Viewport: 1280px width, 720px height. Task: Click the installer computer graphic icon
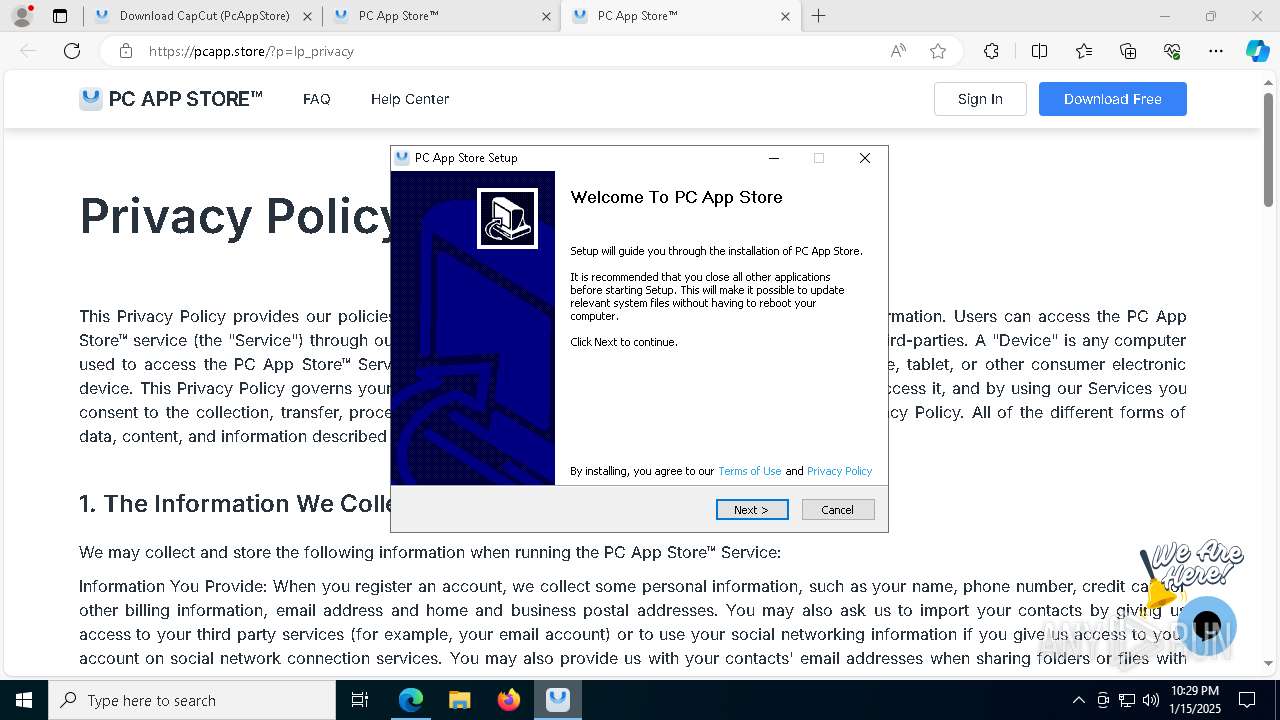[507, 218]
